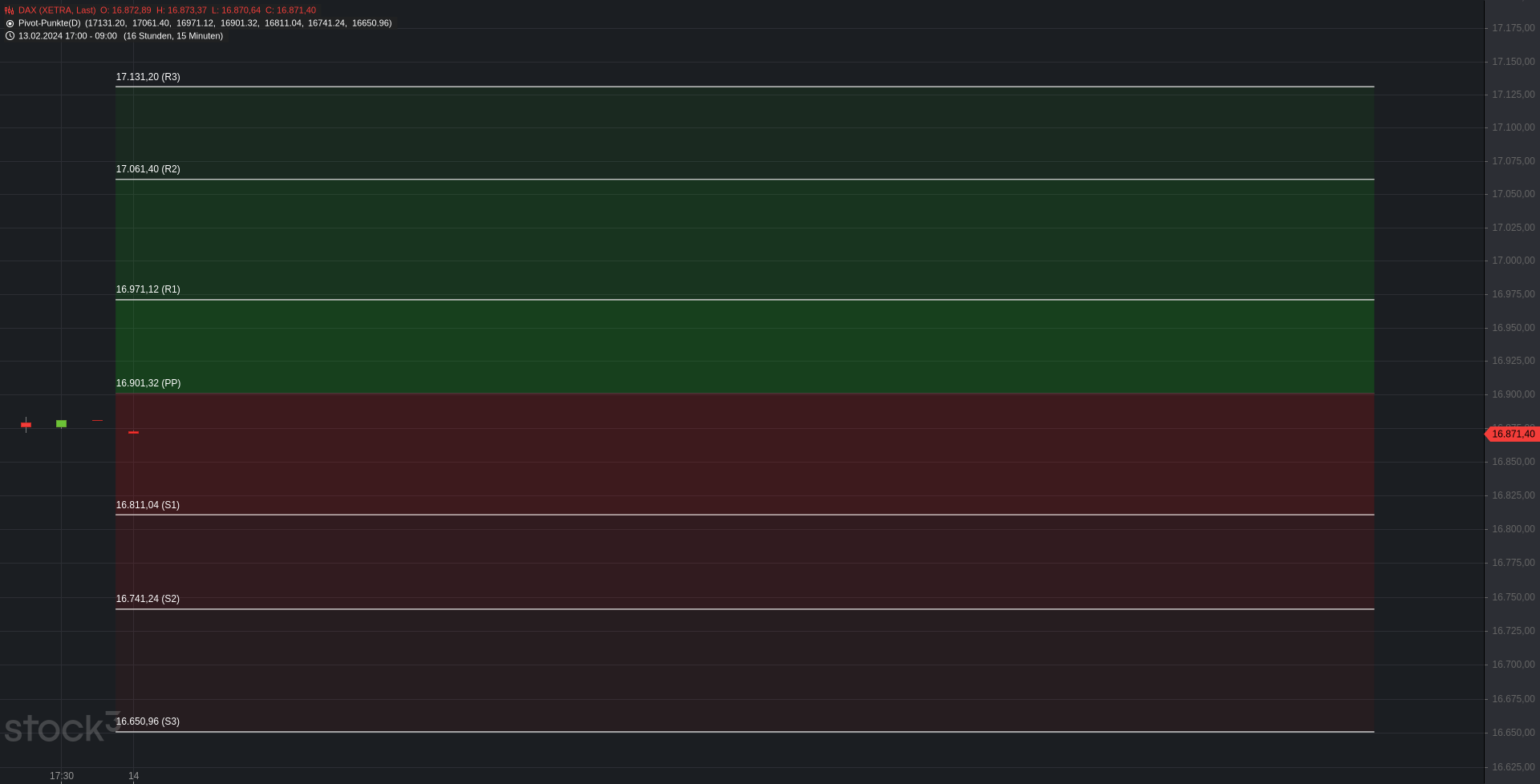The image size is (1540, 784).
Task: Select the 17.131,20 (R3) pivot line label
Action: [148, 77]
